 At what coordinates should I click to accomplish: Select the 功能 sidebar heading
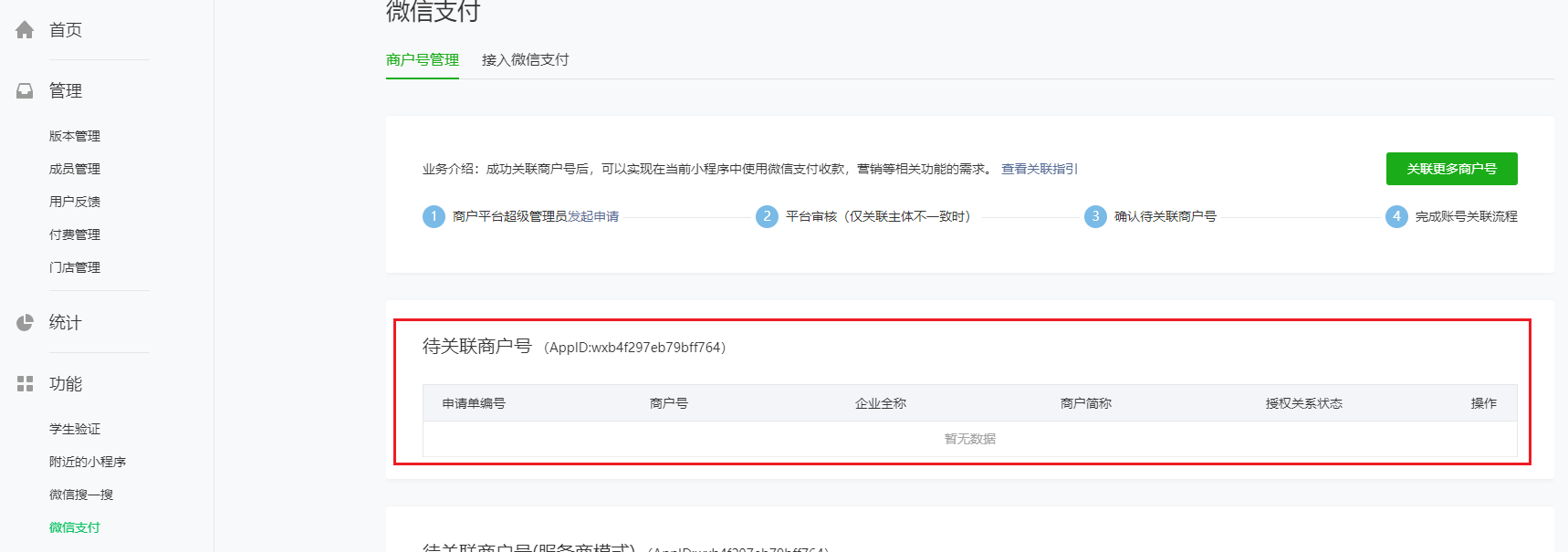66,384
